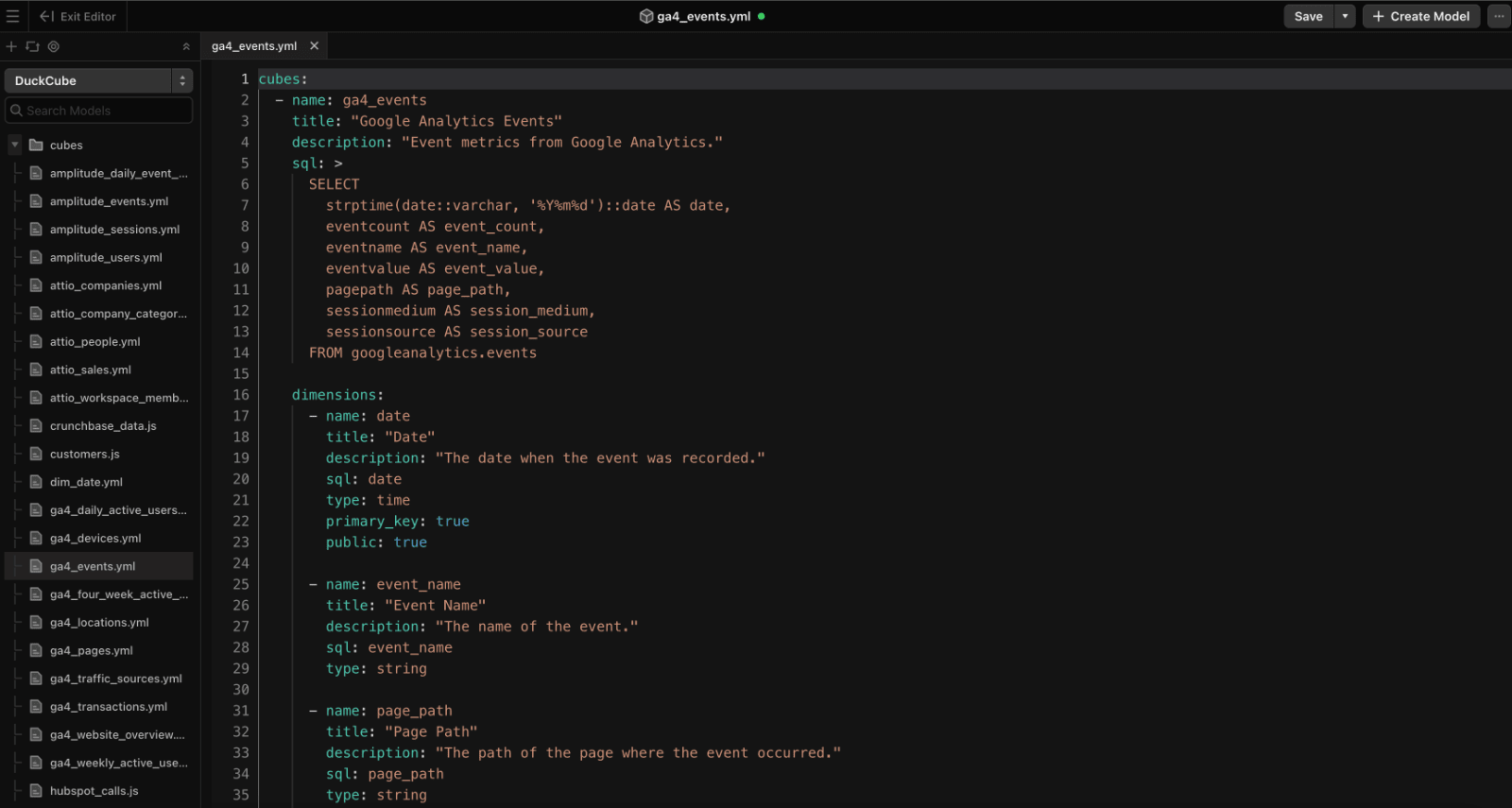This screenshot has height=808, width=1512.
Task: Click the ga4_events.yml title in header
Action: point(704,16)
